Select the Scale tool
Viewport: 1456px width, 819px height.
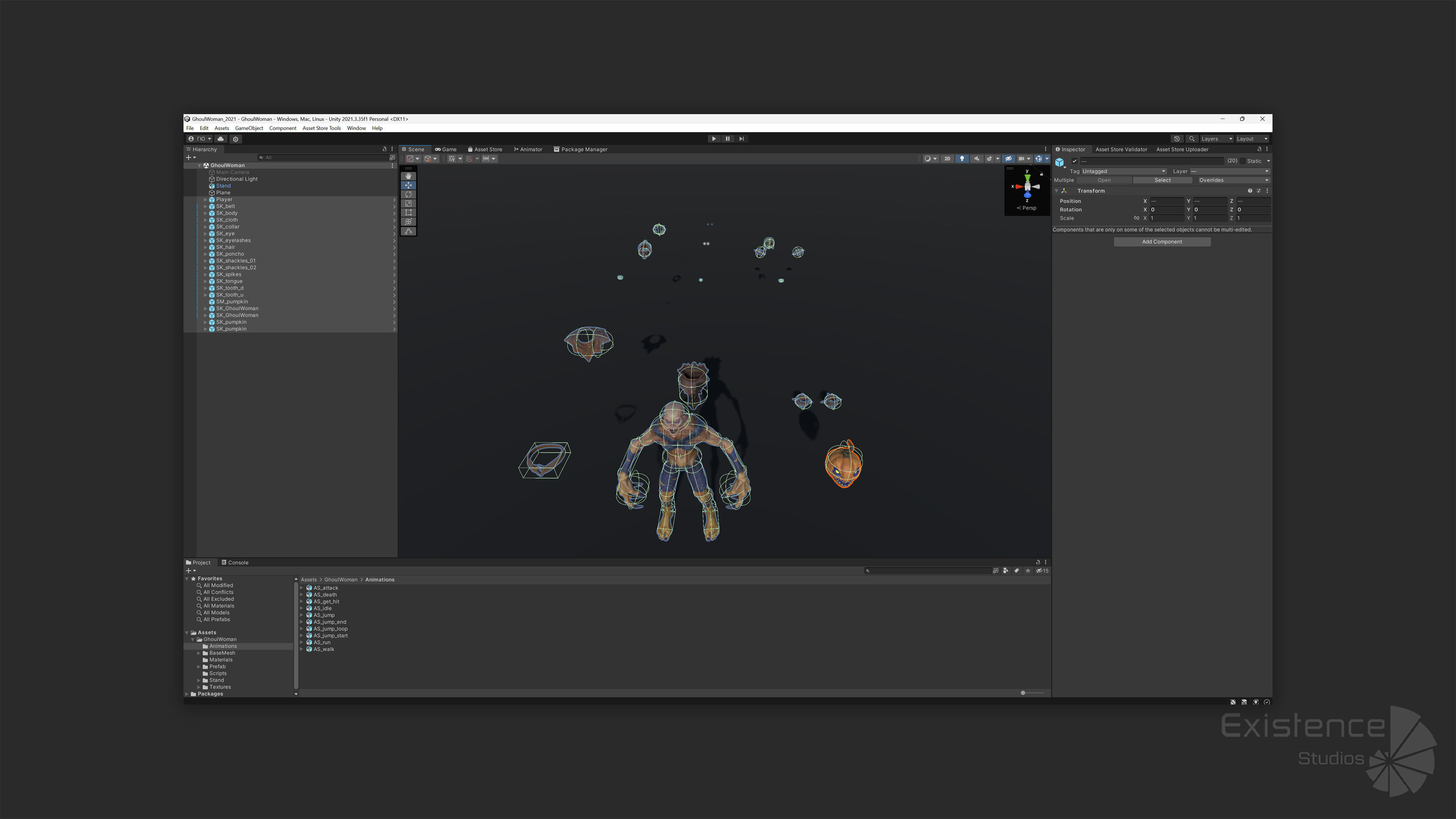point(408,204)
